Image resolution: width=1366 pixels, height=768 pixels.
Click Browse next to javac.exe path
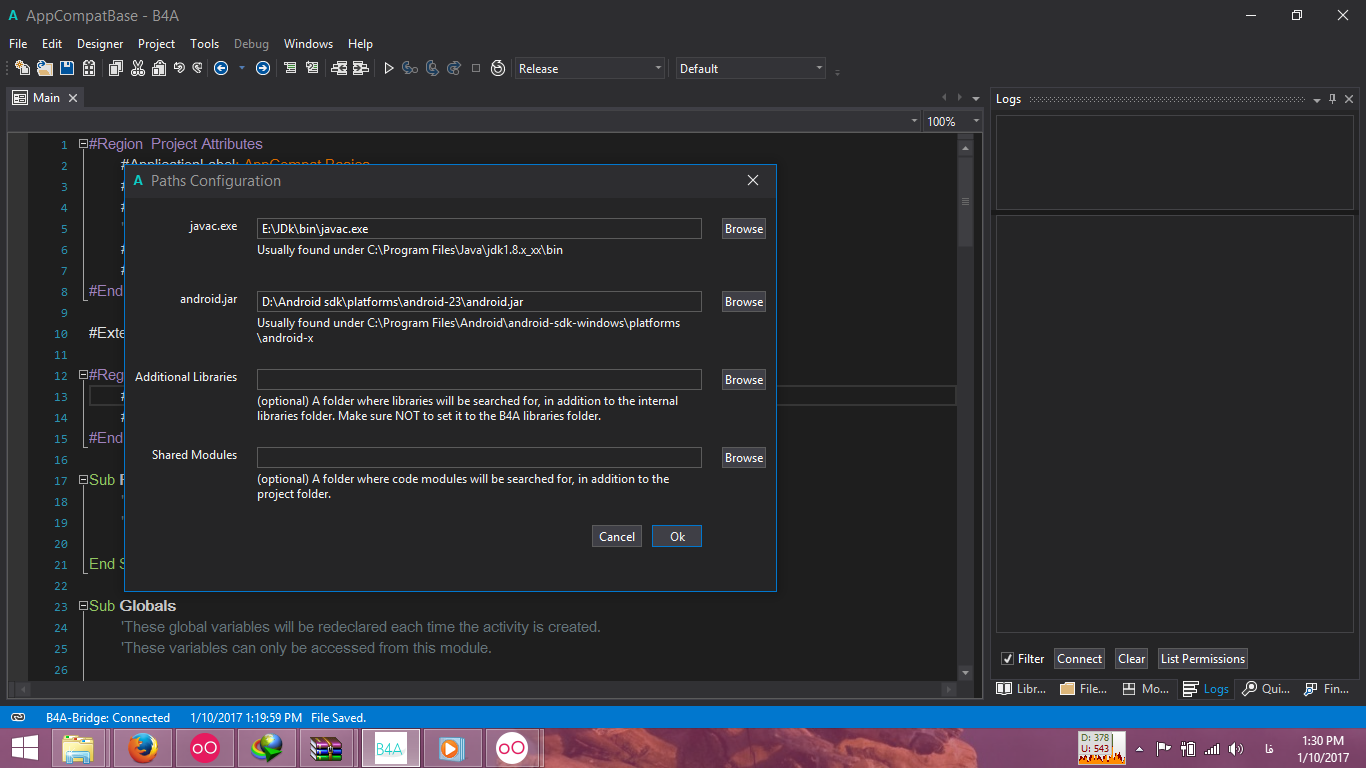(743, 229)
